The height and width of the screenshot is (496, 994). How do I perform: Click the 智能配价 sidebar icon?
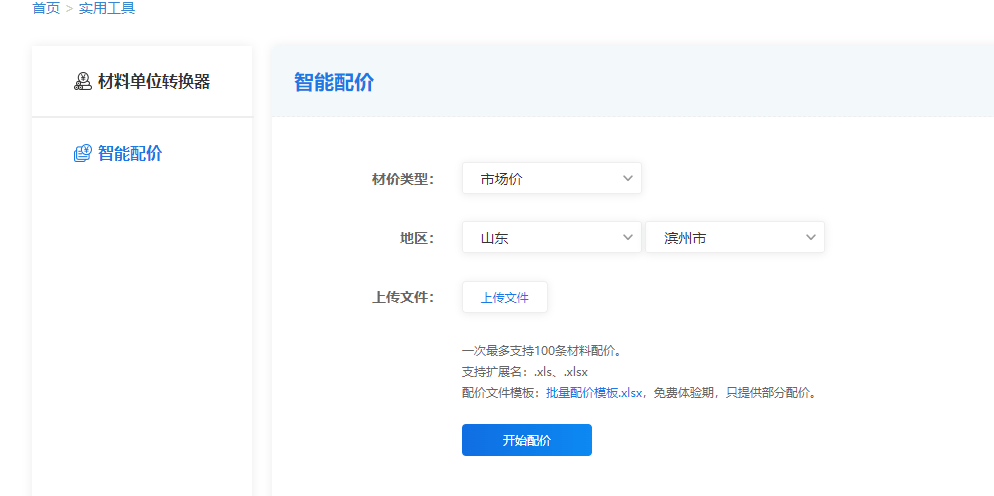click(x=83, y=153)
